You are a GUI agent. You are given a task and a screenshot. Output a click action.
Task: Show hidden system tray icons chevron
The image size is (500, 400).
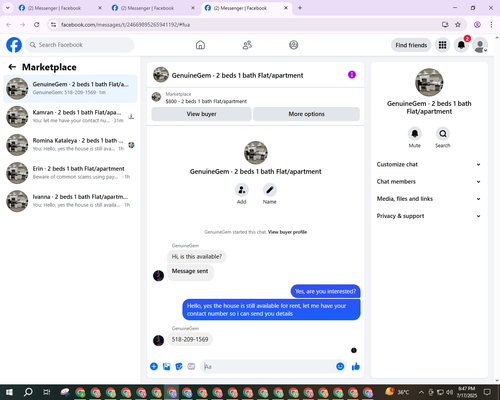point(421,392)
